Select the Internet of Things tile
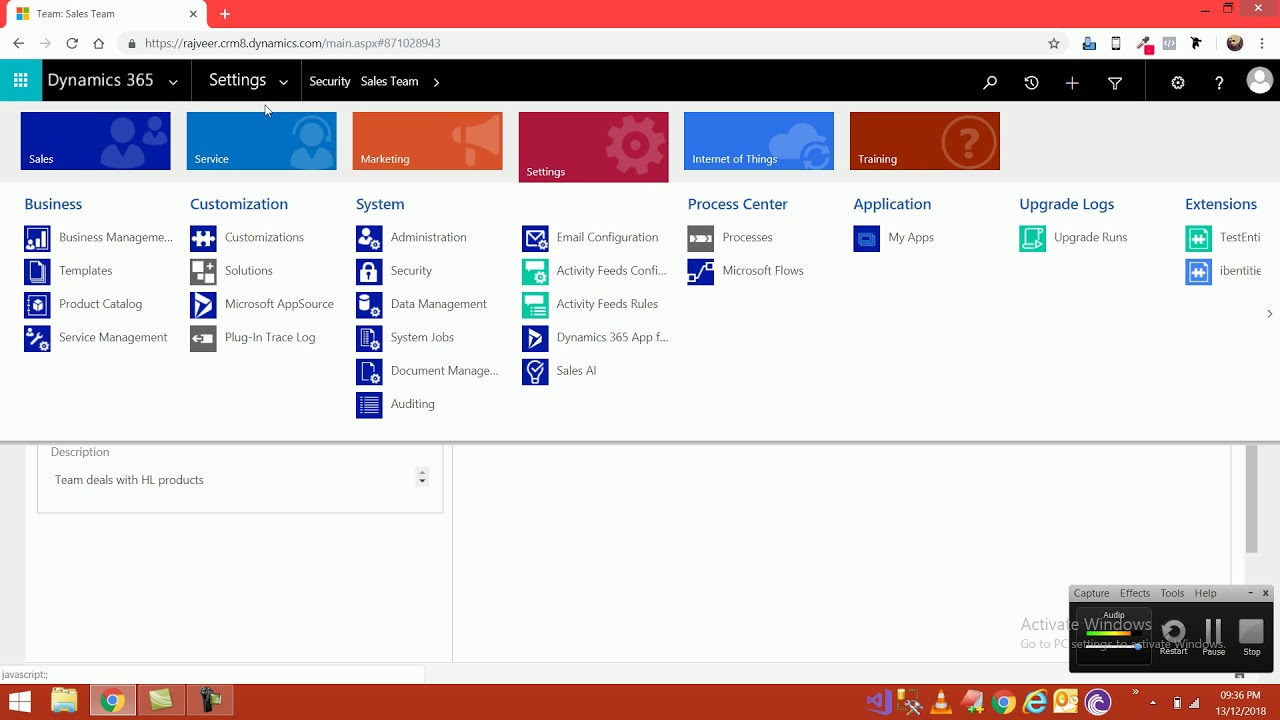The height and width of the screenshot is (720, 1280). click(759, 141)
